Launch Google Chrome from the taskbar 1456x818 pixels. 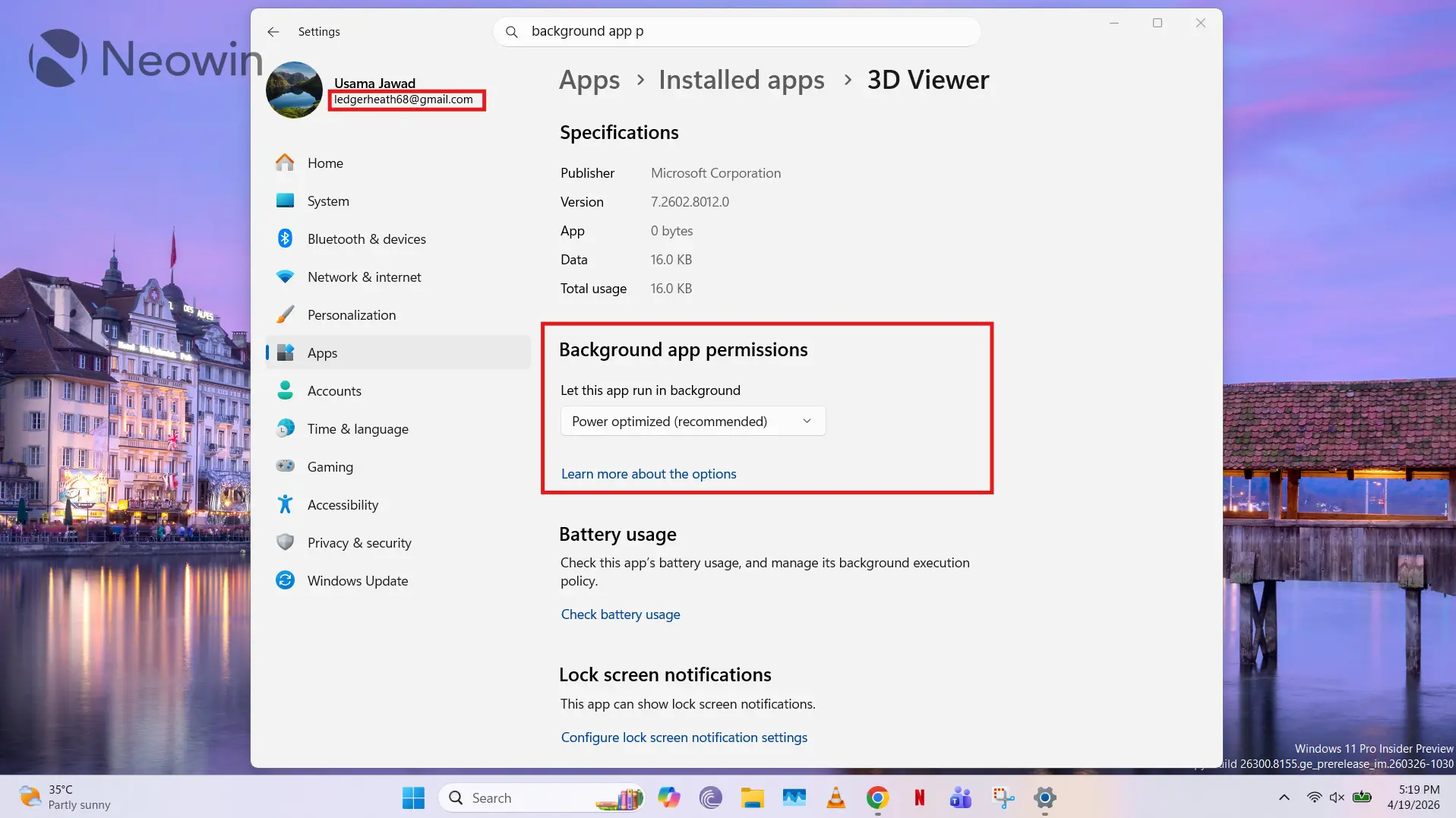click(x=877, y=797)
